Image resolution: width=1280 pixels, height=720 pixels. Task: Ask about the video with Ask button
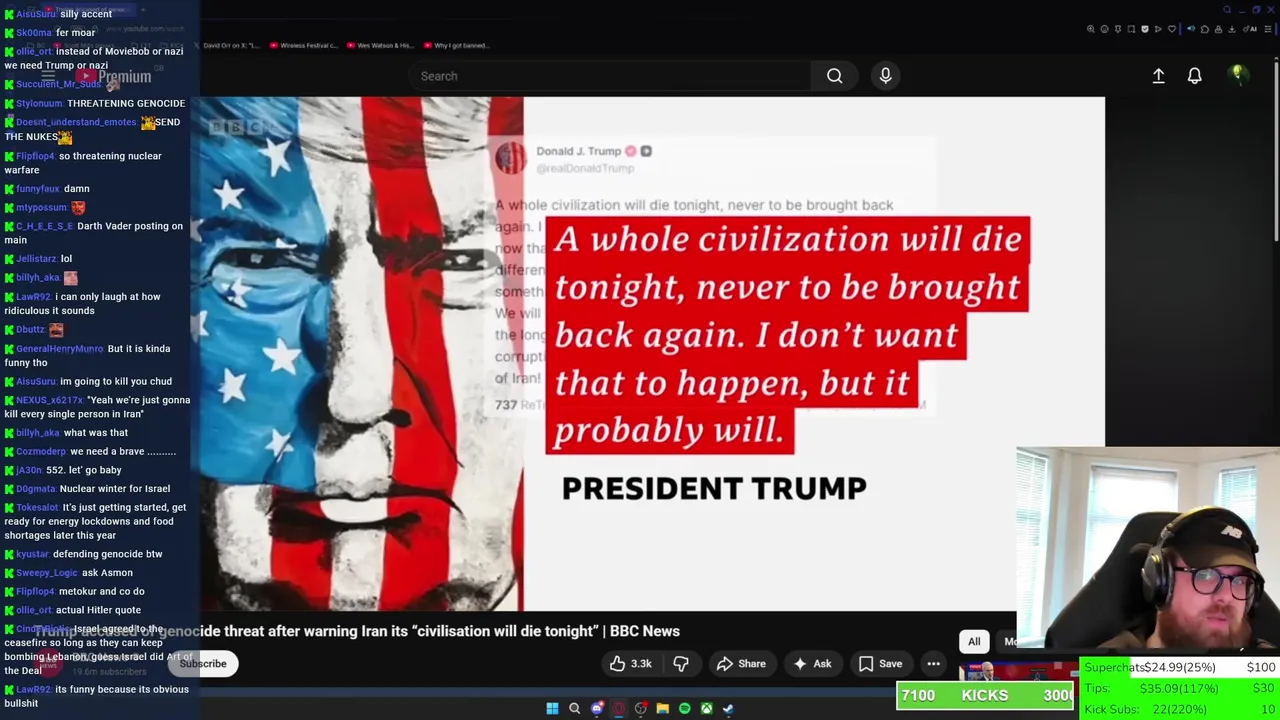click(x=812, y=663)
